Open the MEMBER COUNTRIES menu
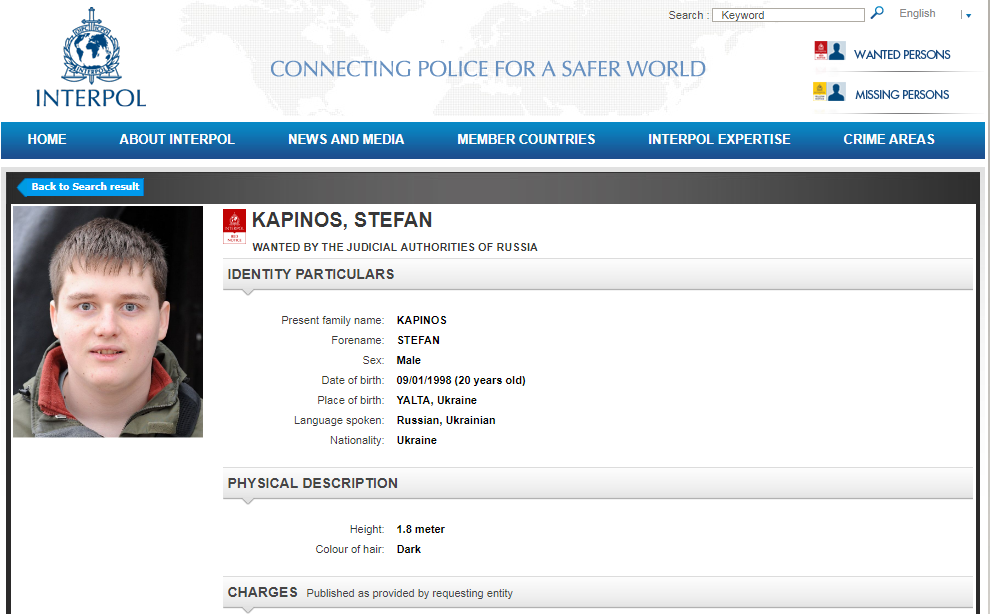990x614 pixels. 526,140
